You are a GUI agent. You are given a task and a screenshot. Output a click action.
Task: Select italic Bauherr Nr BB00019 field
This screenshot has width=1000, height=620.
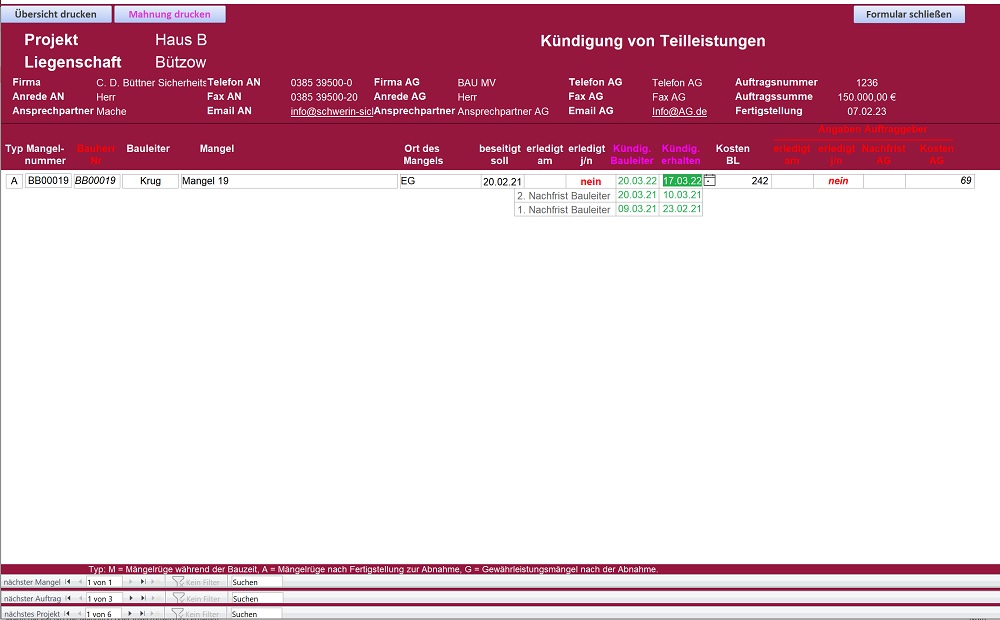tap(96, 181)
